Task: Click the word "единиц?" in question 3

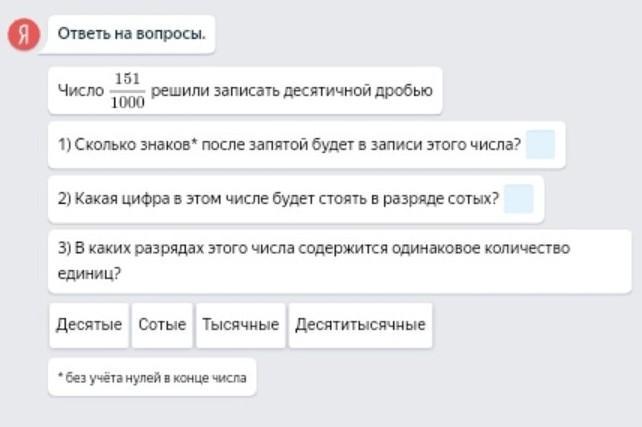Action: click(90, 271)
